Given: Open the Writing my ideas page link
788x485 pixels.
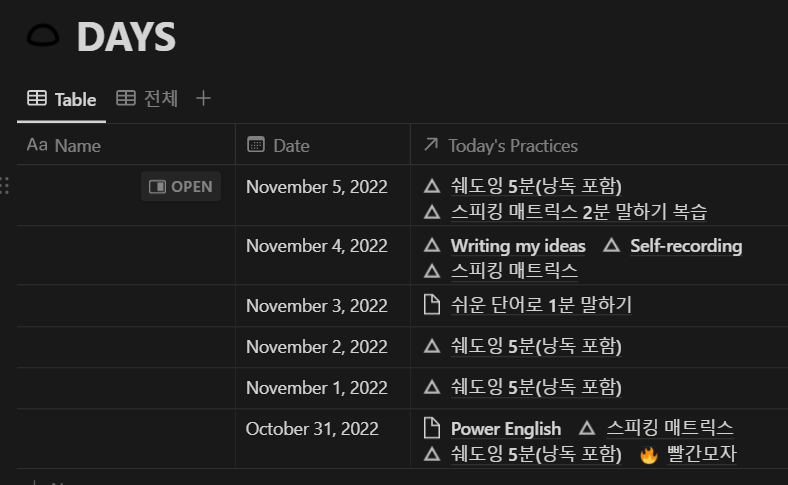Looking at the screenshot, I should pos(518,246).
